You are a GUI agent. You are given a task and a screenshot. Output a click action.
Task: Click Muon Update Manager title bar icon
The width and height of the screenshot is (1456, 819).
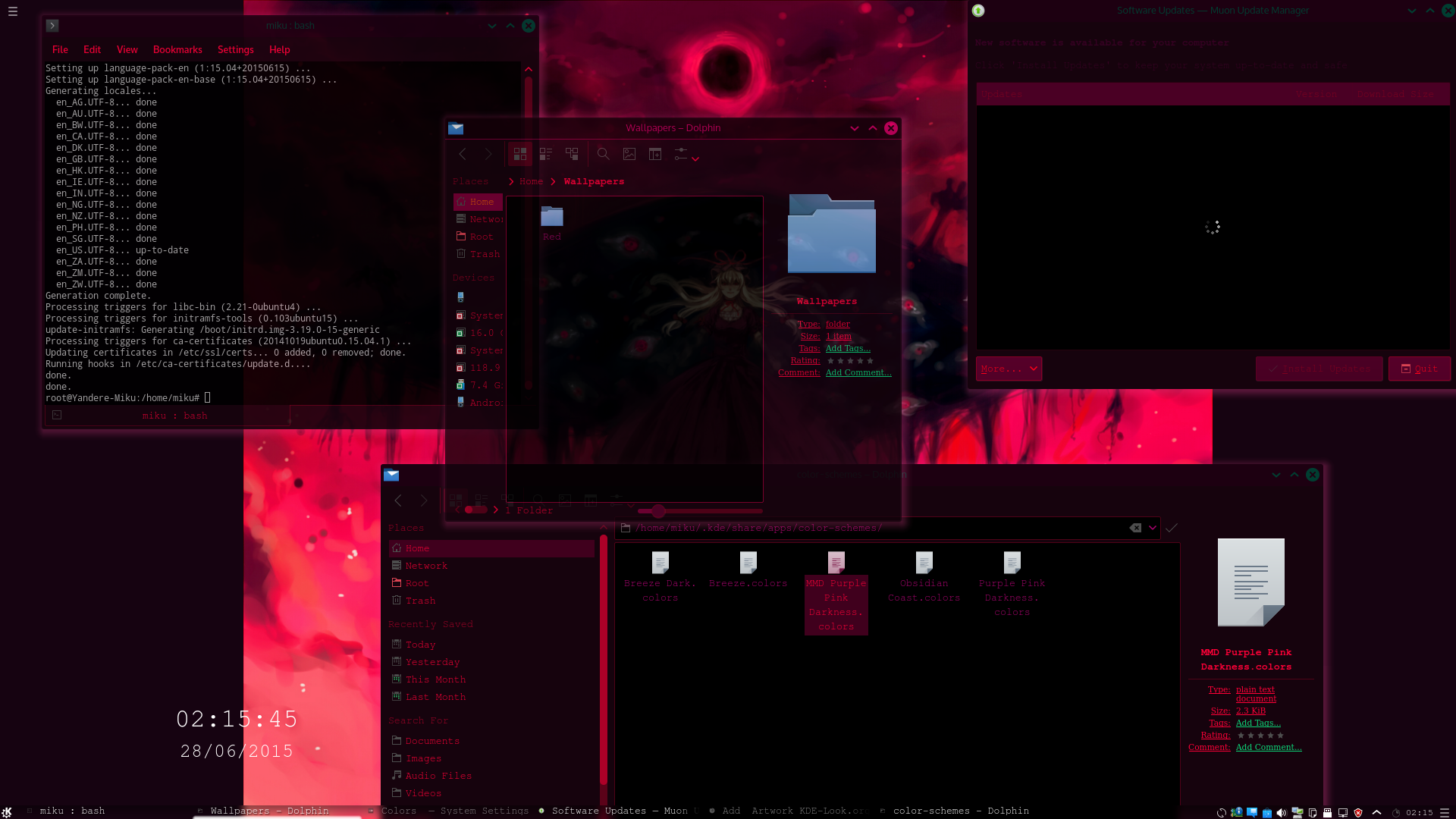[x=978, y=11]
